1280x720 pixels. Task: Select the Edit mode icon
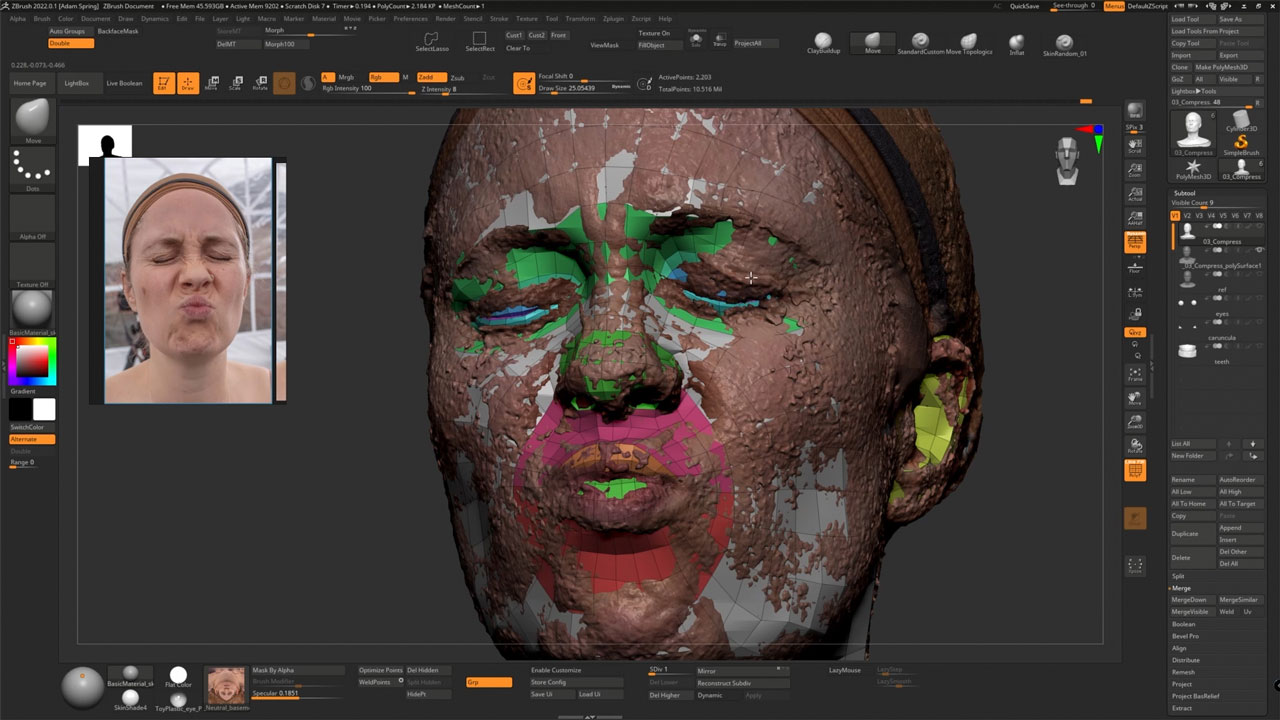click(x=163, y=84)
